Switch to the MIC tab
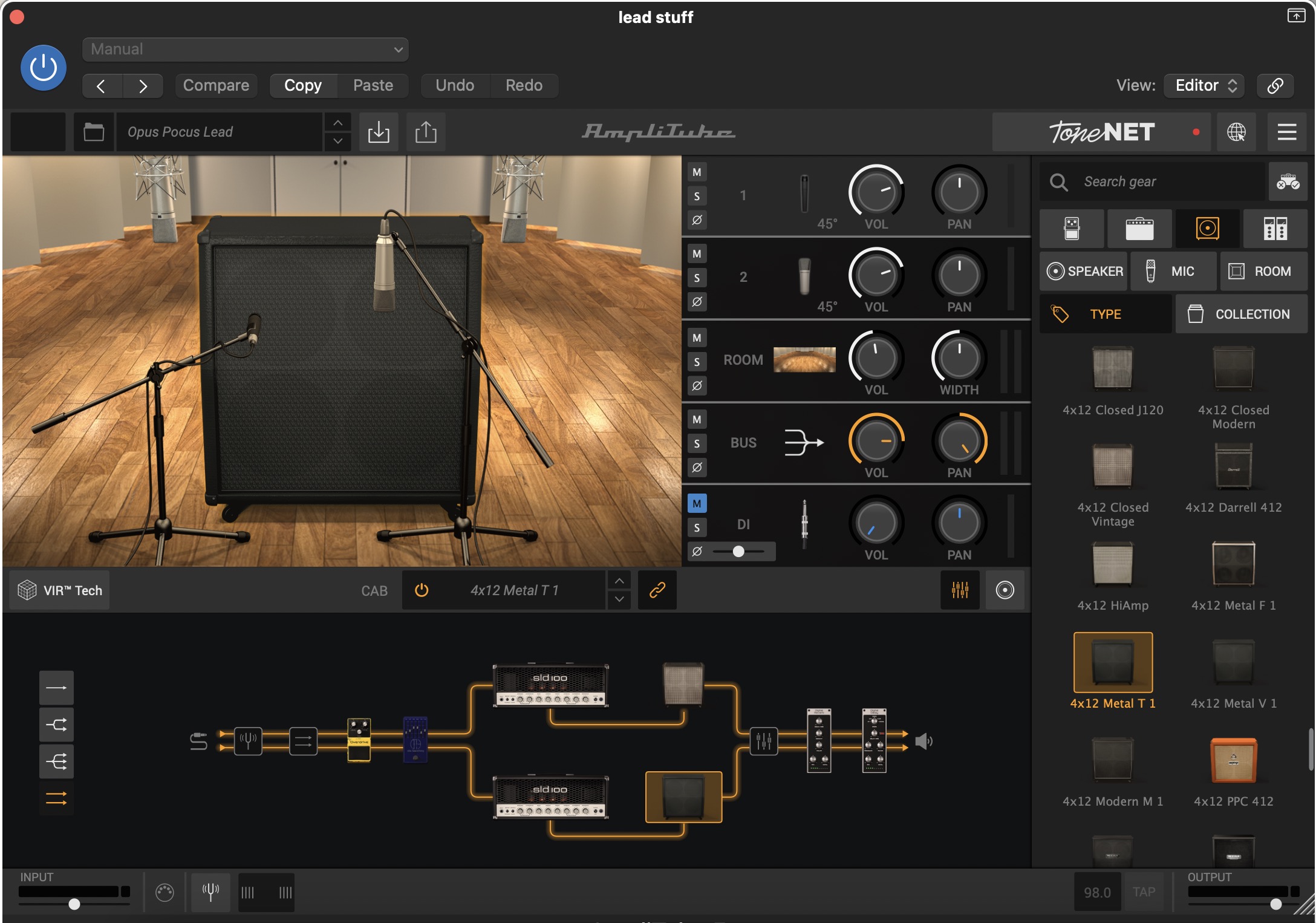Screen dimensions: 1316x923 1173,272
